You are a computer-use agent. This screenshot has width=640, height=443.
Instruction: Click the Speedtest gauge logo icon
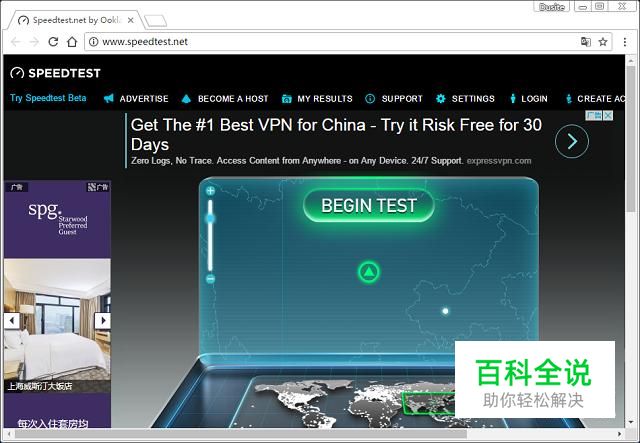tap(17, 73)
